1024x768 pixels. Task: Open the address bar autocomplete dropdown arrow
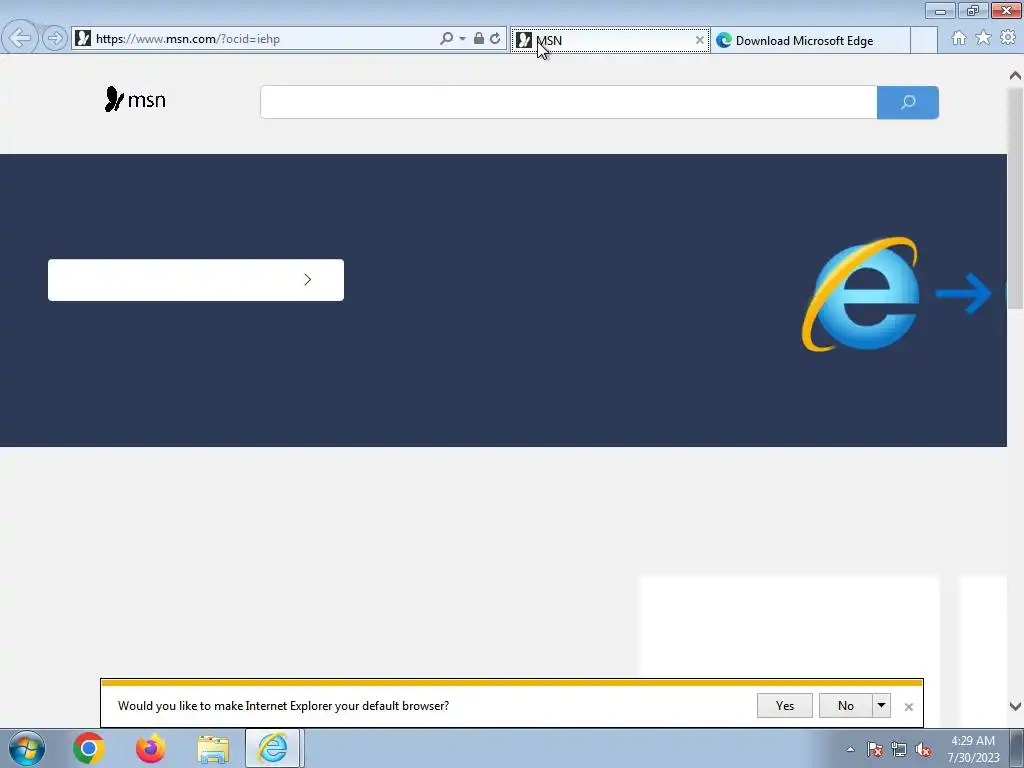(x=462, y=39)
